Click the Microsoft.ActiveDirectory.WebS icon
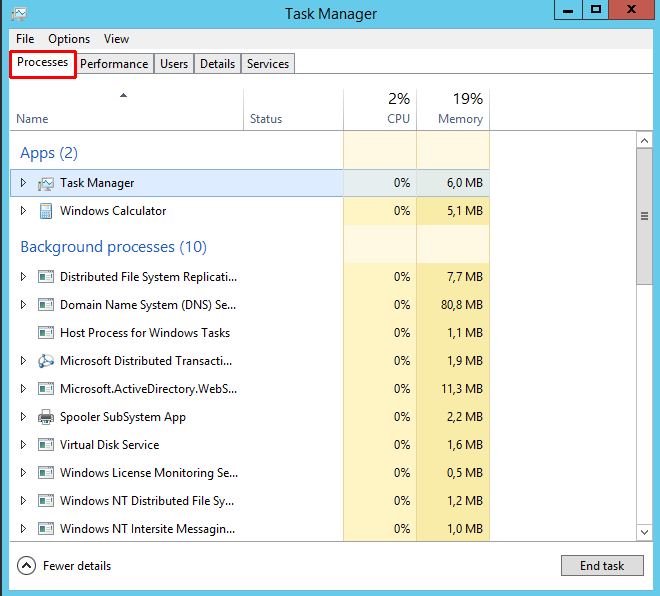Image resolution: width=660 pixels, height=596 pixels. tap(46, 389)
